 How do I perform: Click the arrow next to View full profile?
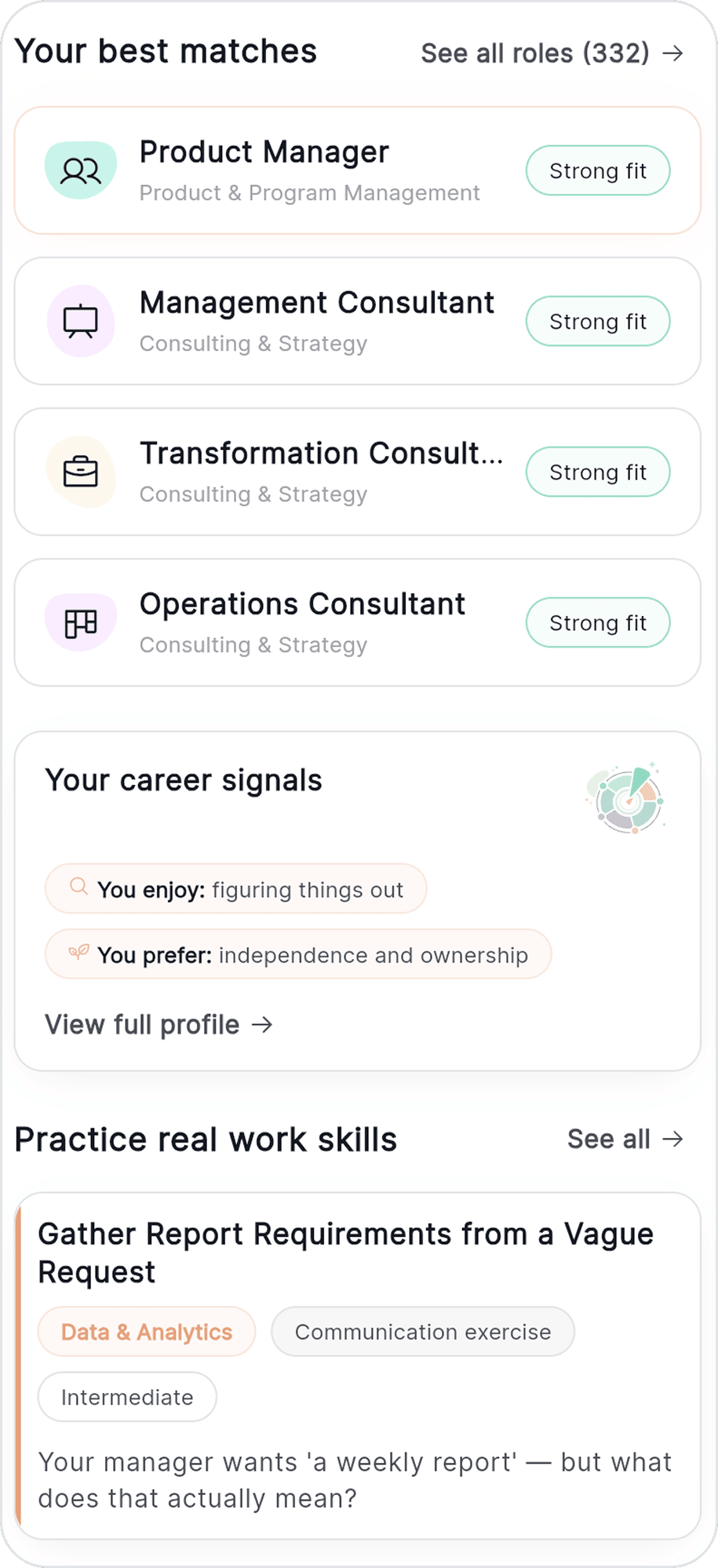pos(262,1024)
